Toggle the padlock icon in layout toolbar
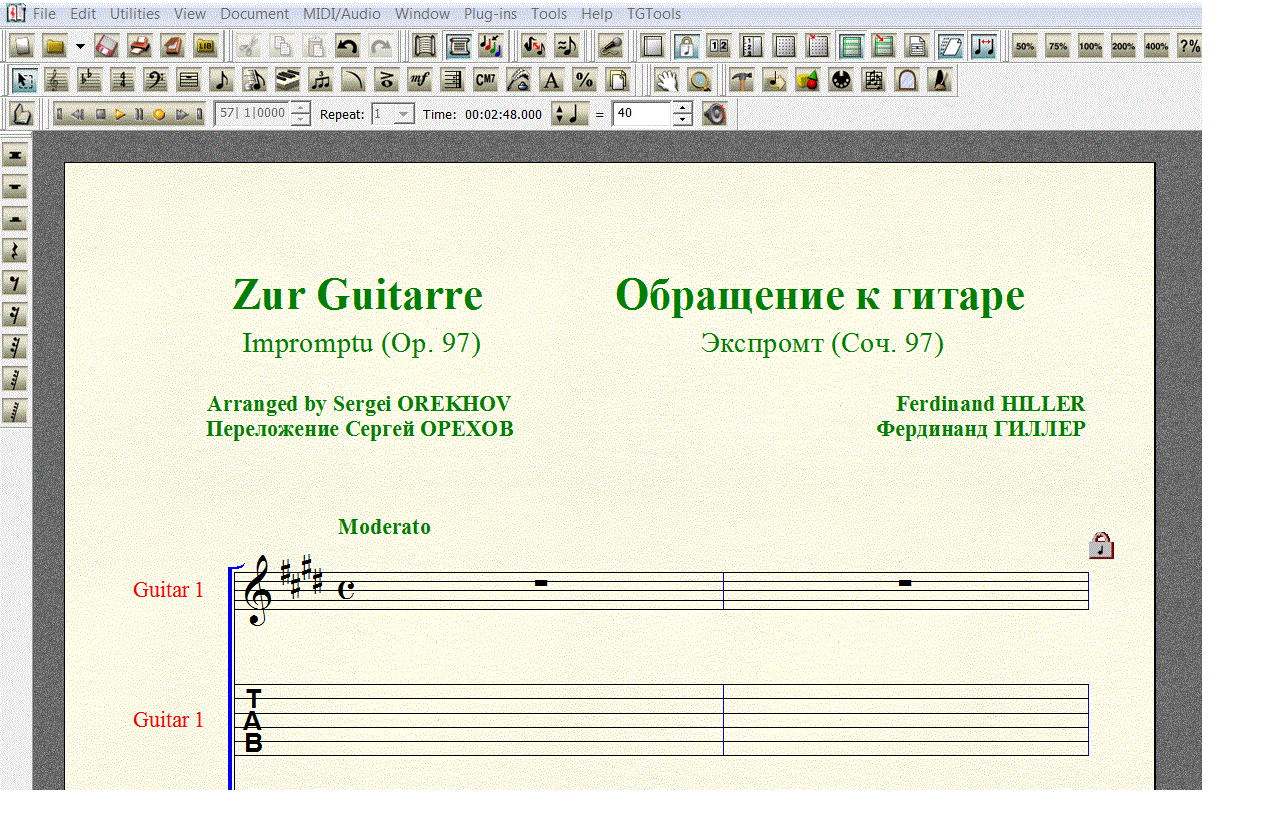 coord(686,46)
